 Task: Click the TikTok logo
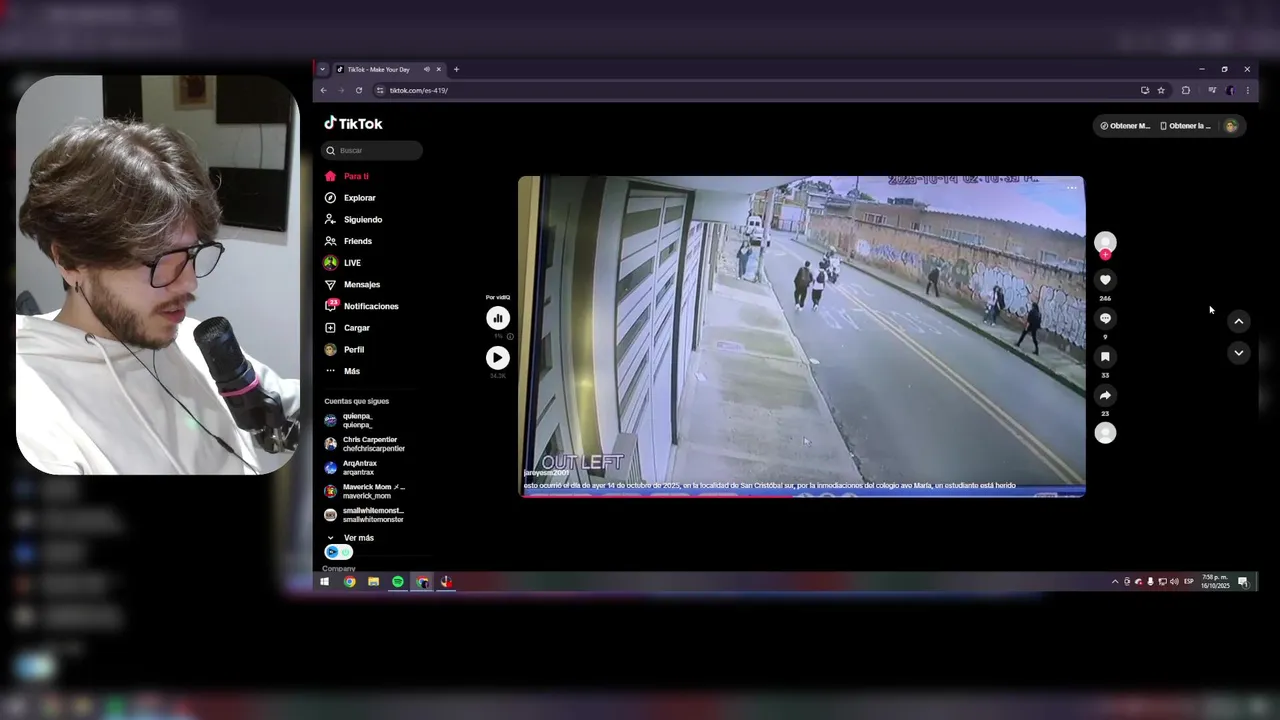pyautogui.click(x=353, y=124)
